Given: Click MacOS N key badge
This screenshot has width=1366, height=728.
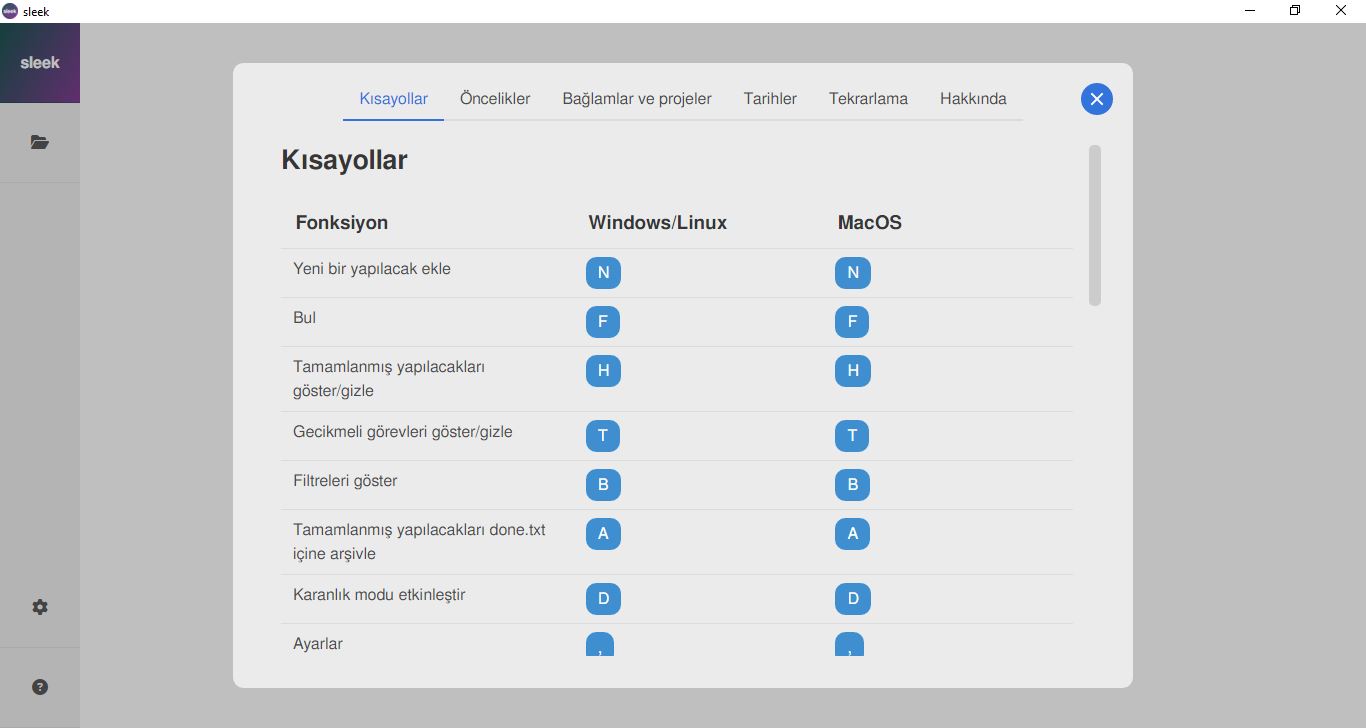Looking at the screenshot, I should [853, 273].
